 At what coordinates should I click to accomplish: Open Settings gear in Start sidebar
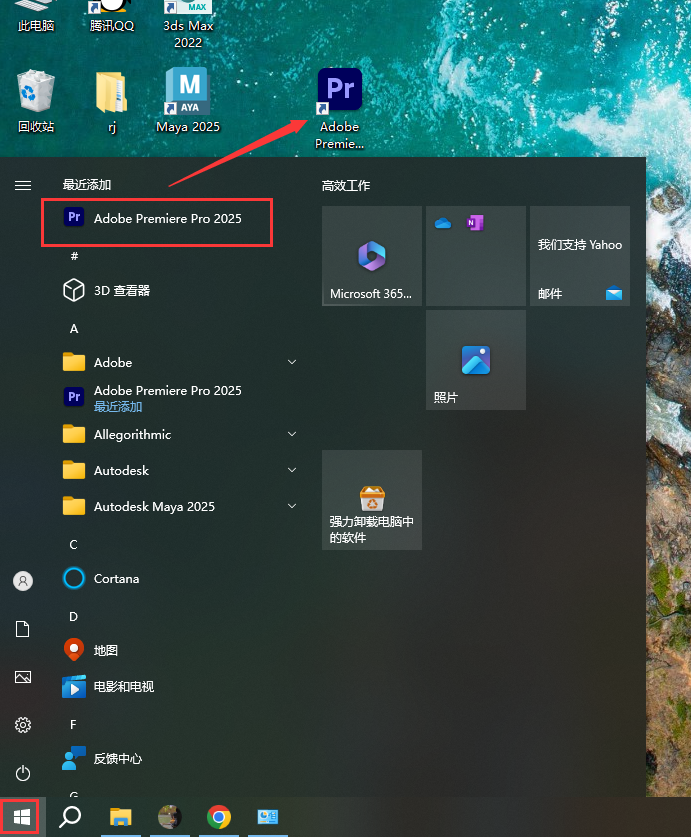(x=23, y=725)
